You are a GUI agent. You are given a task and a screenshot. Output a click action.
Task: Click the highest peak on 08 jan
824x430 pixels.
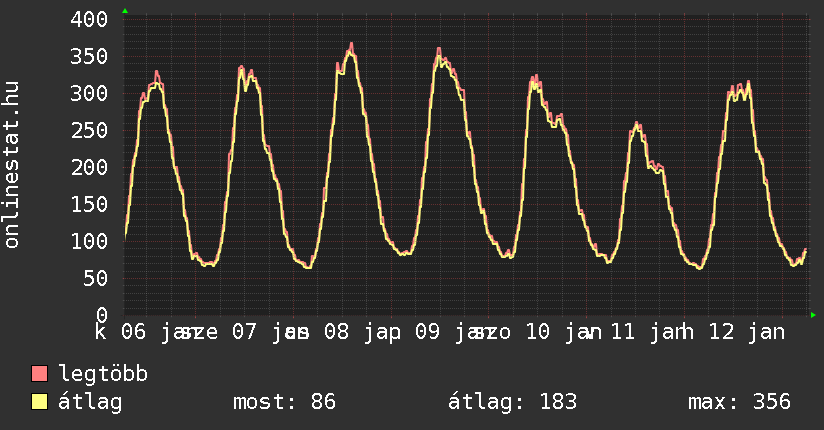(351, 44)
